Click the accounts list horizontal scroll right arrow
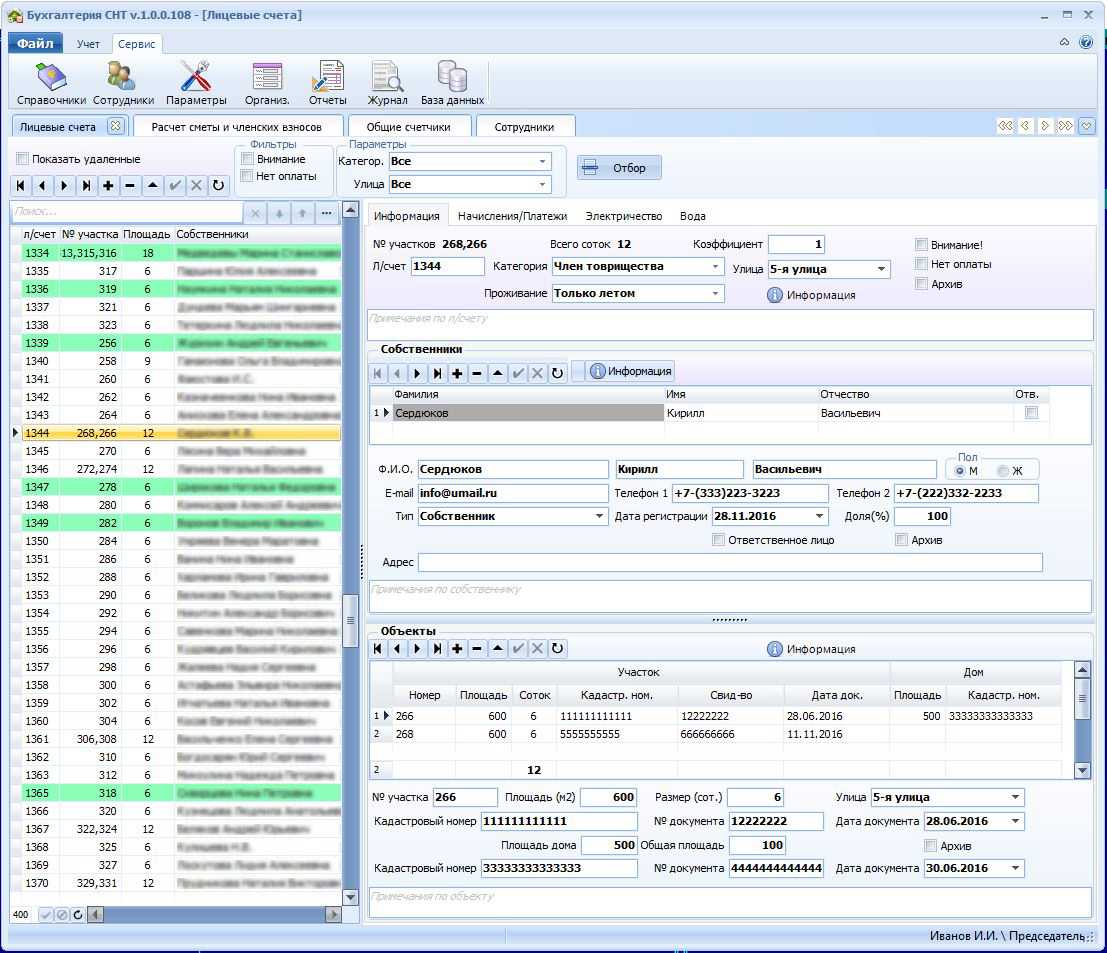This screenshot has width=1107, height=953. click(333, 915)
